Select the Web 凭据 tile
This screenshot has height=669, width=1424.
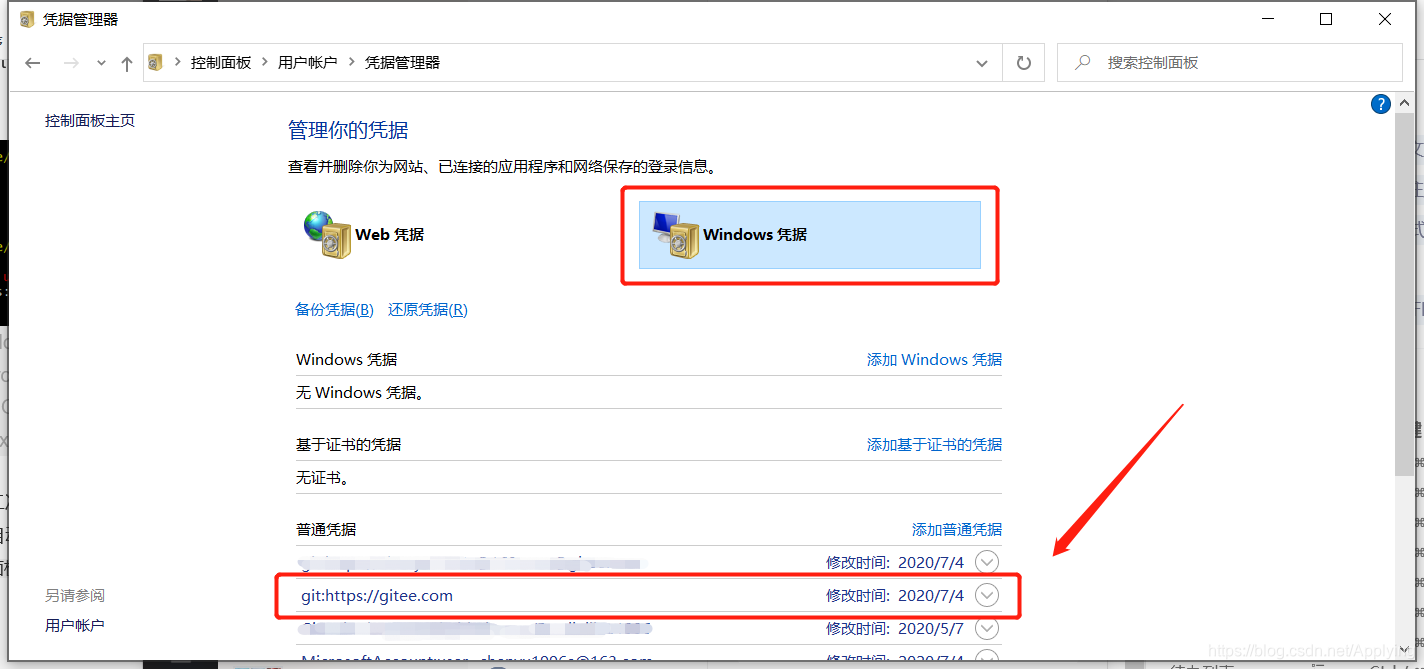click(366, 234)
